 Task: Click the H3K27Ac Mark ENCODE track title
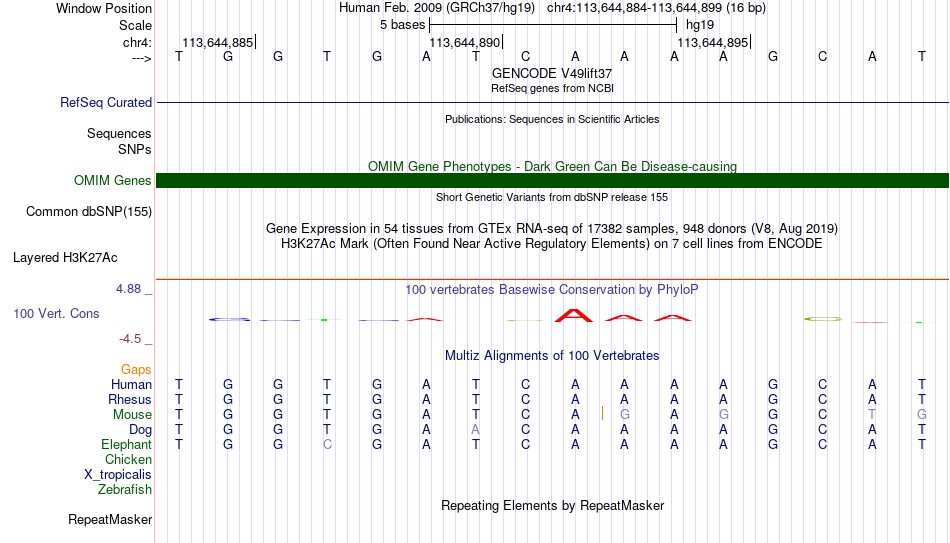pos(552,244)
